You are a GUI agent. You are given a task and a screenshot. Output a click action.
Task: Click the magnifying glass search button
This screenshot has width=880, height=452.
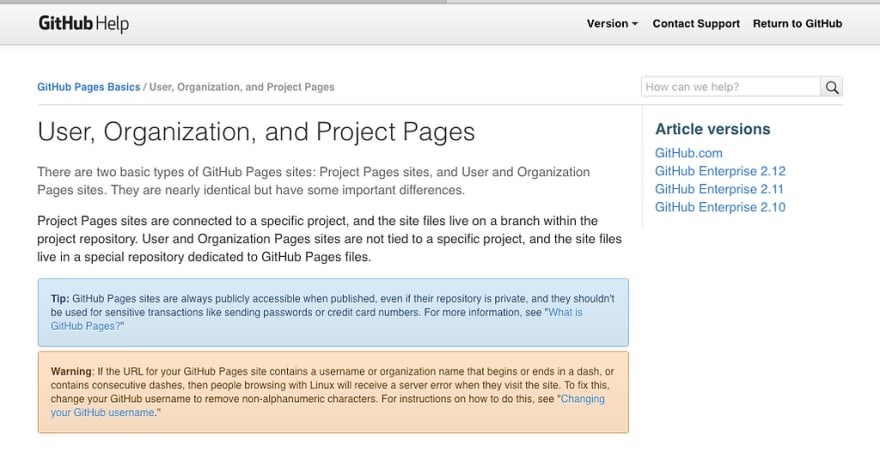click(x=832, y=87)
